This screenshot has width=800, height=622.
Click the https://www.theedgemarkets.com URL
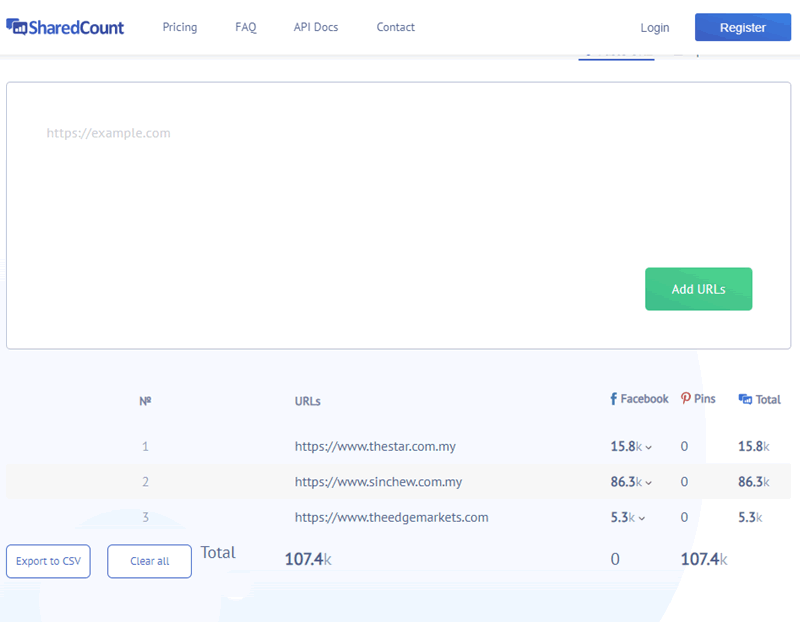391,517
